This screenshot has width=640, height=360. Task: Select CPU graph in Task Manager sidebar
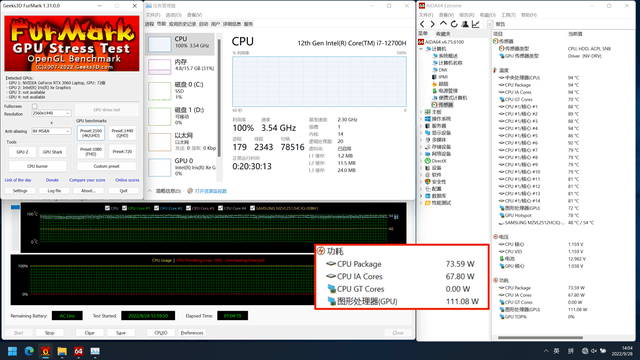pos(180,44)
